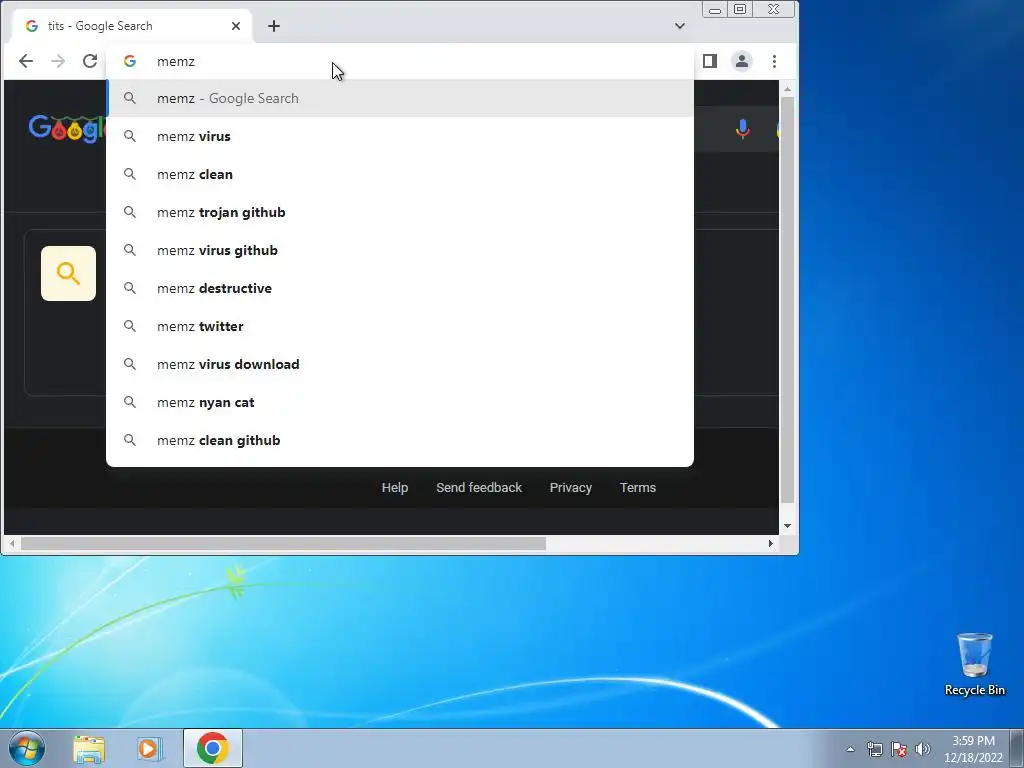Open the Chrome profile avatar
The width and height of the screenshot is (1024, 768).
[x=742, y=61]
